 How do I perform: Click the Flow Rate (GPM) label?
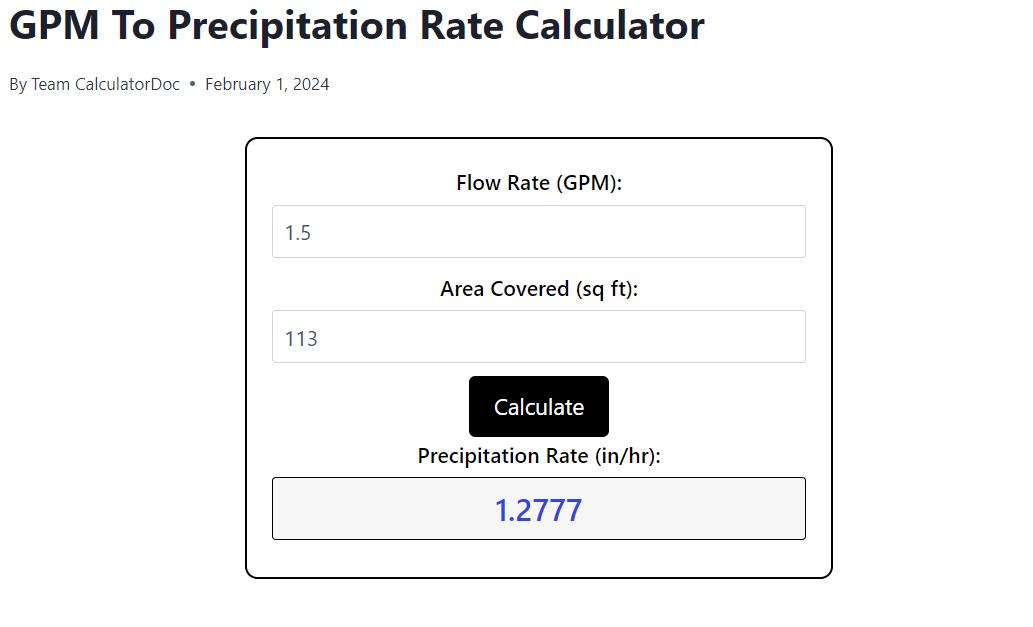(x=538, y=182)
